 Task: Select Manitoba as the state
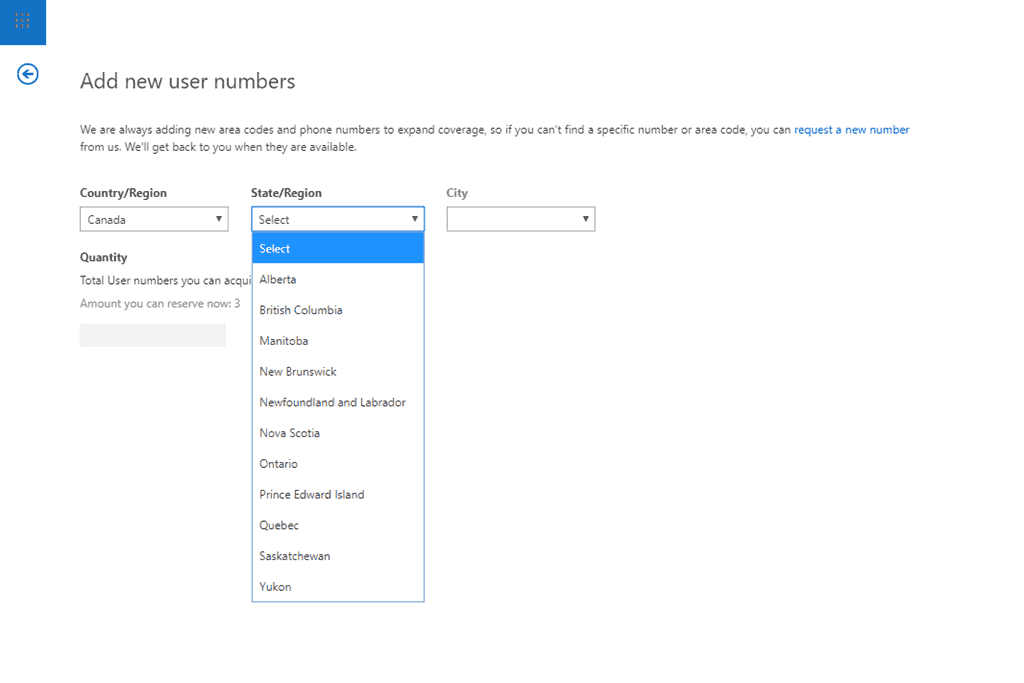338,341
